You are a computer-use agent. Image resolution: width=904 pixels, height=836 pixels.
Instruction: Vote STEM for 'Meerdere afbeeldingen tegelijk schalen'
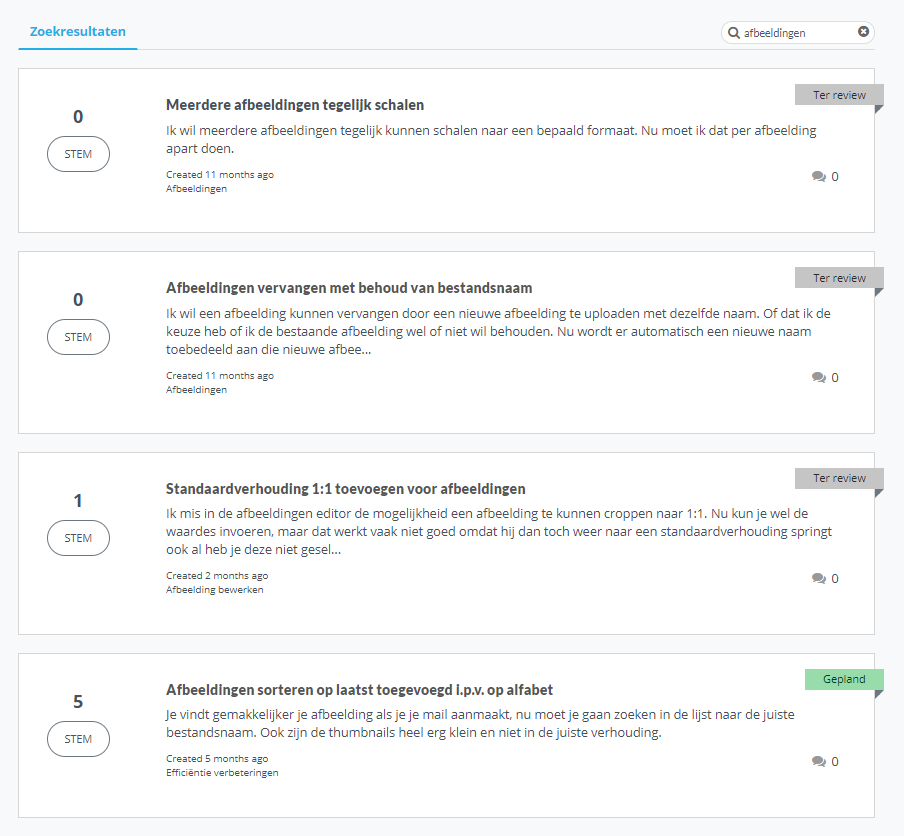click(x=78, y=154)
